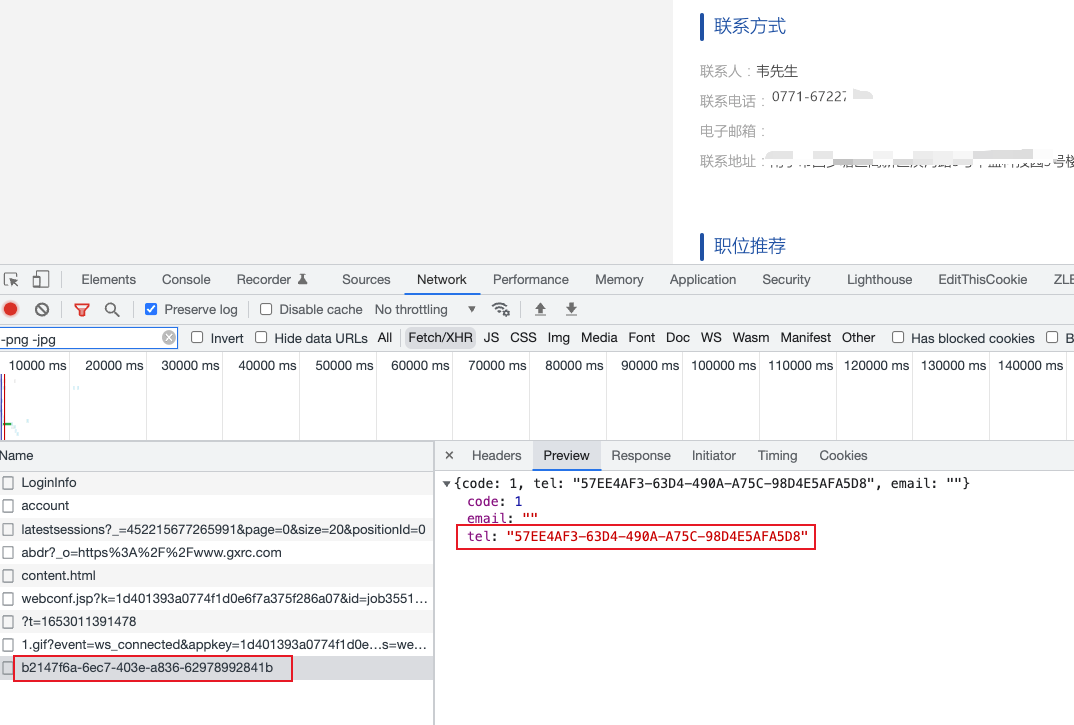Click the Recorder flask icon

pyautogui.click(x=303, y=279)
